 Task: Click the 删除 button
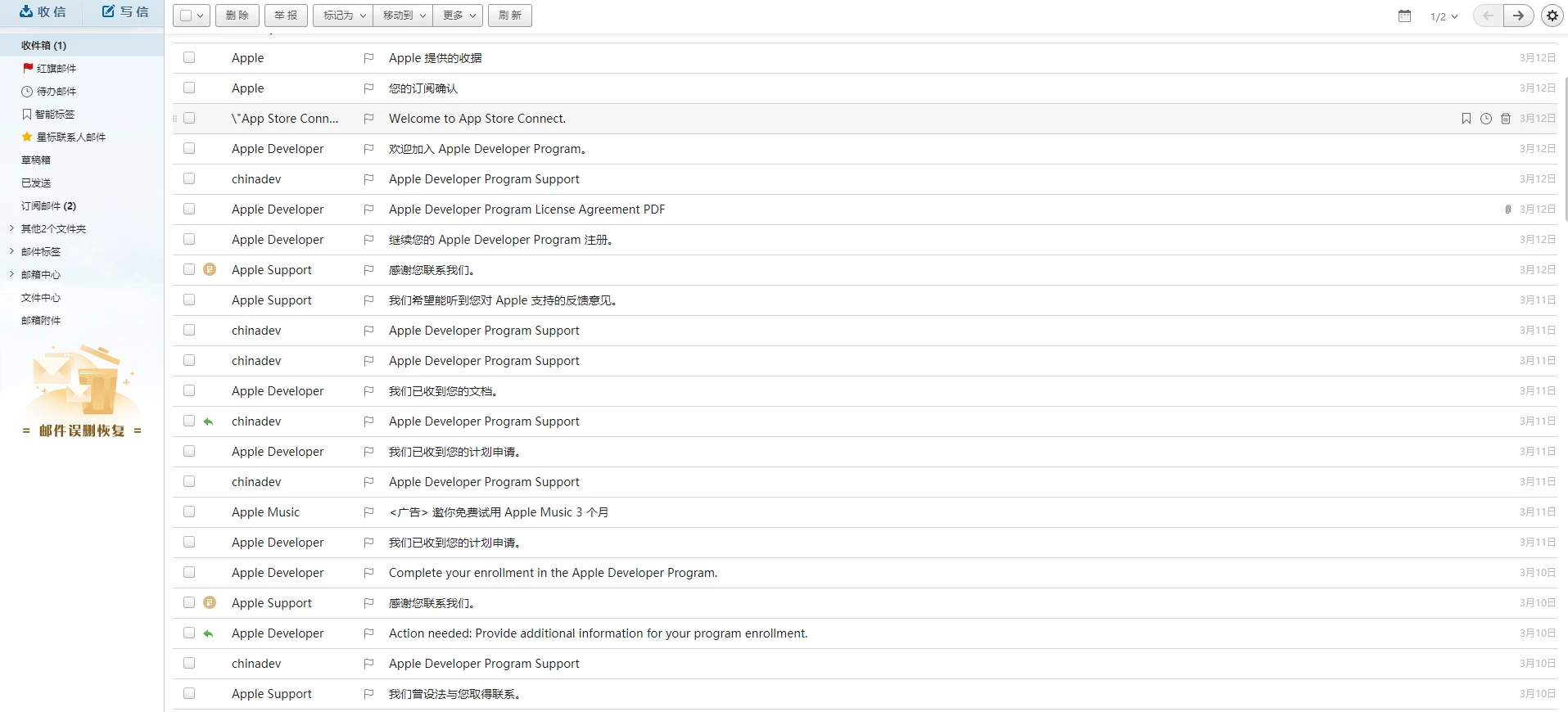(237, 16)
